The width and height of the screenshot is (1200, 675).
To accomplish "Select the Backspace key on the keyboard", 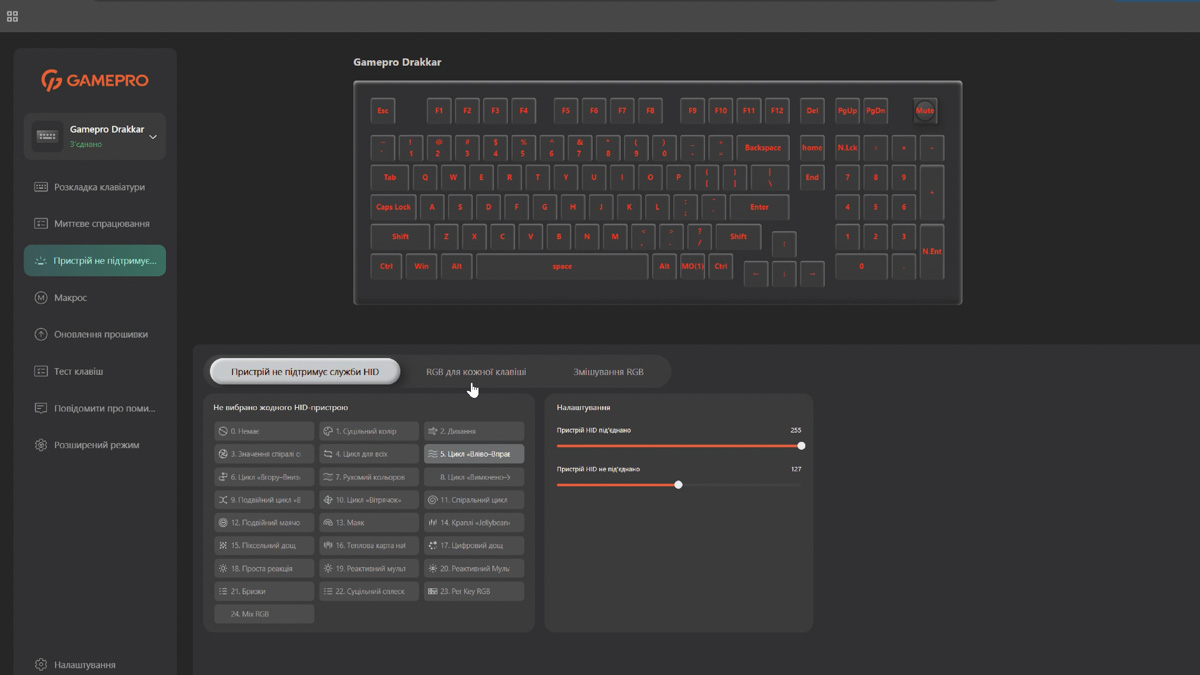I will point(763,148).
